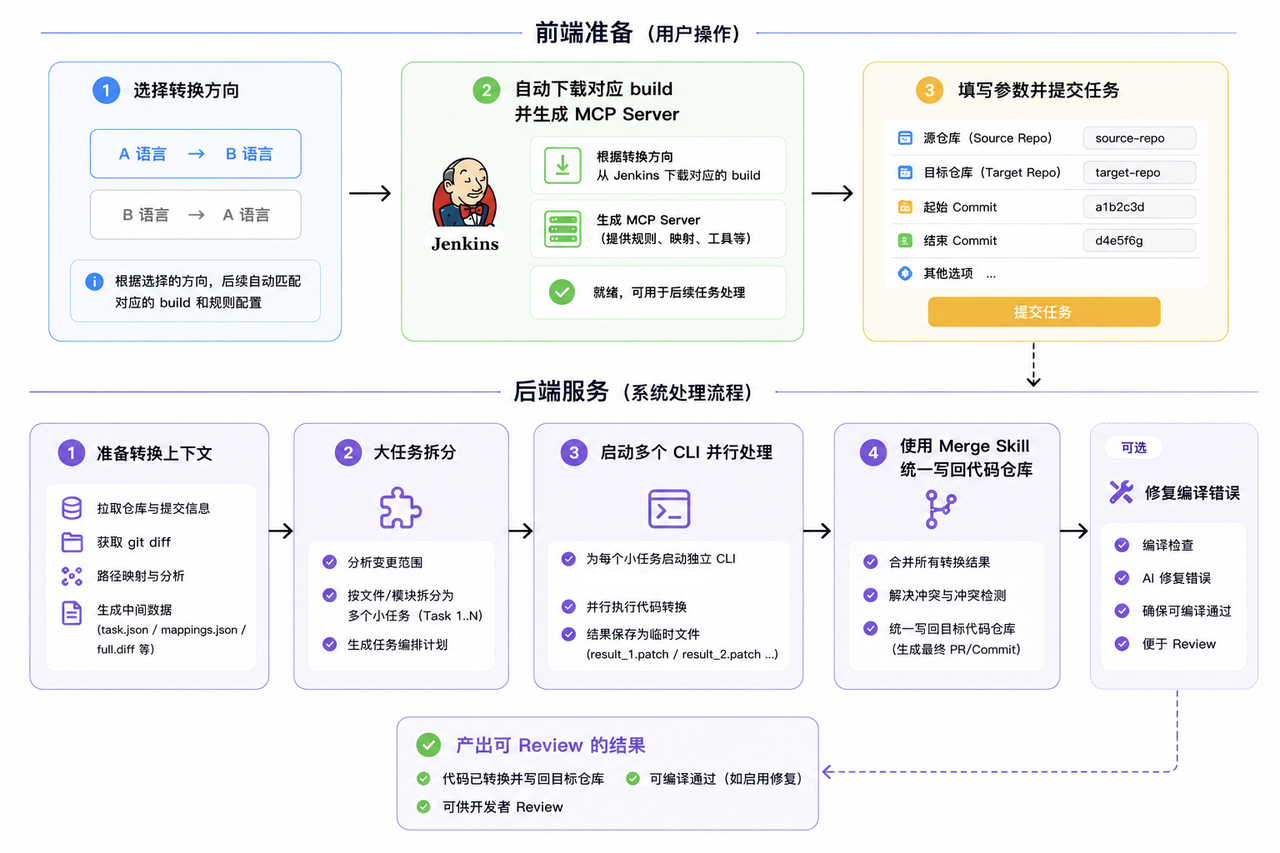Image resolution: width=1280 pixels, height=853 pixels.
Task: Toggle the 编译检查 checkmark
Action: click(1122, 545)
